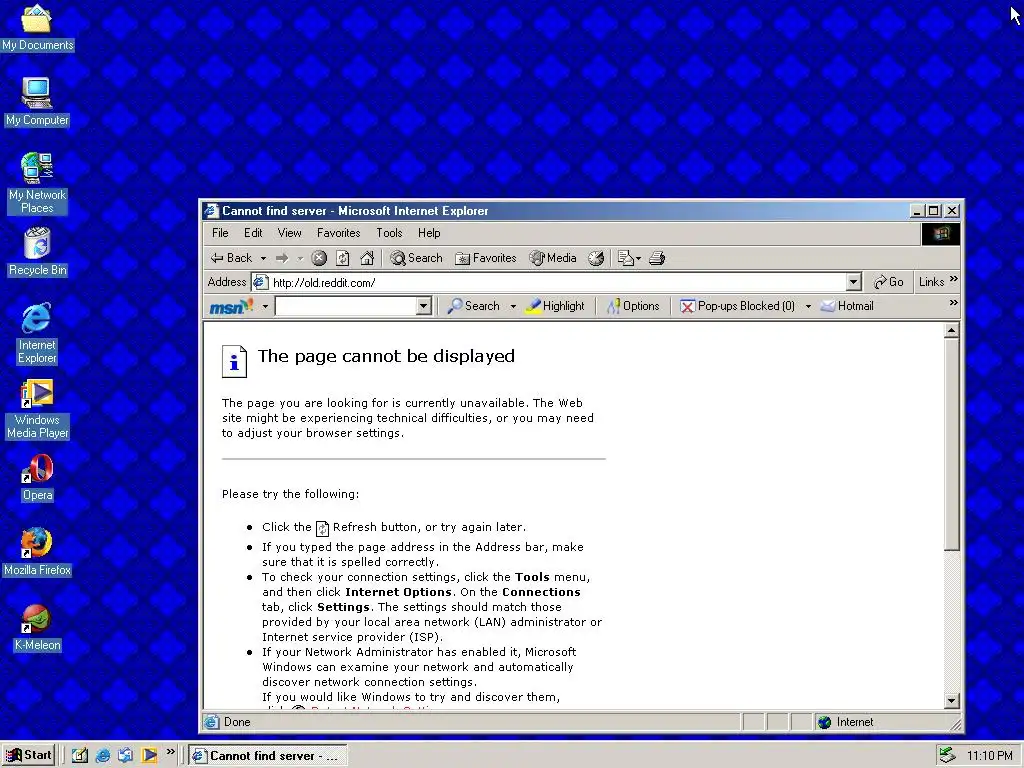Click the taskbar clock 11:10 PM

tap(989, 756)
